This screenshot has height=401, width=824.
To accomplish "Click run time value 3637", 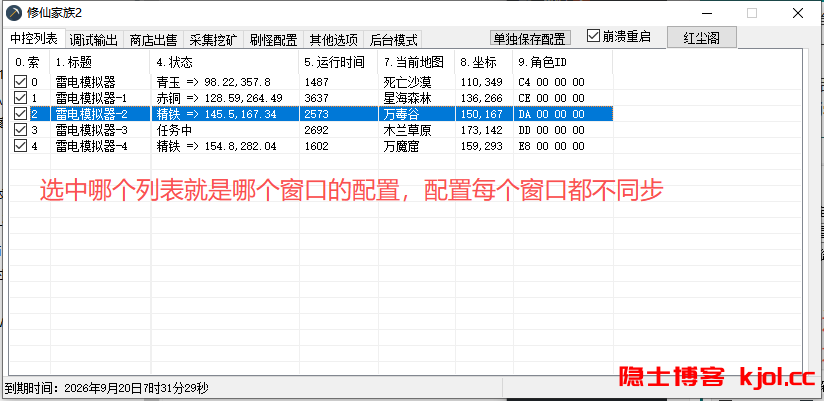I will point(316,98).
